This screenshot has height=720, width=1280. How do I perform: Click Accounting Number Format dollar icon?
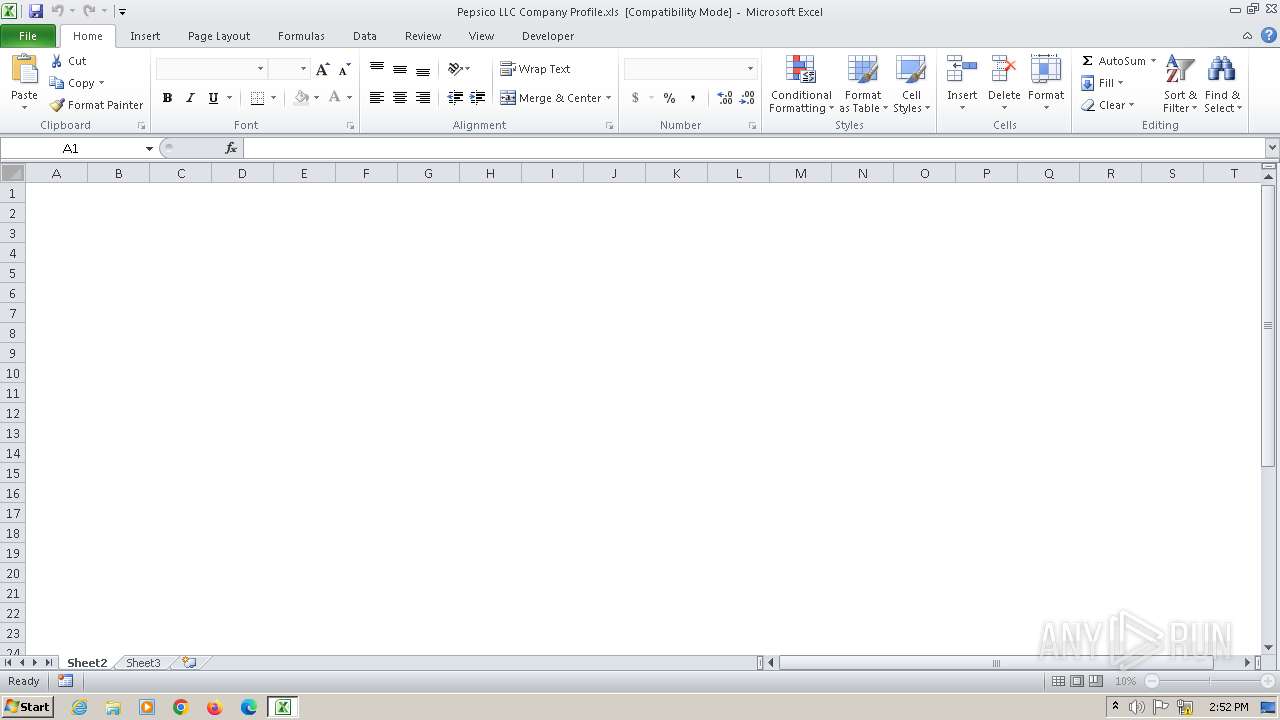(635, 98)
